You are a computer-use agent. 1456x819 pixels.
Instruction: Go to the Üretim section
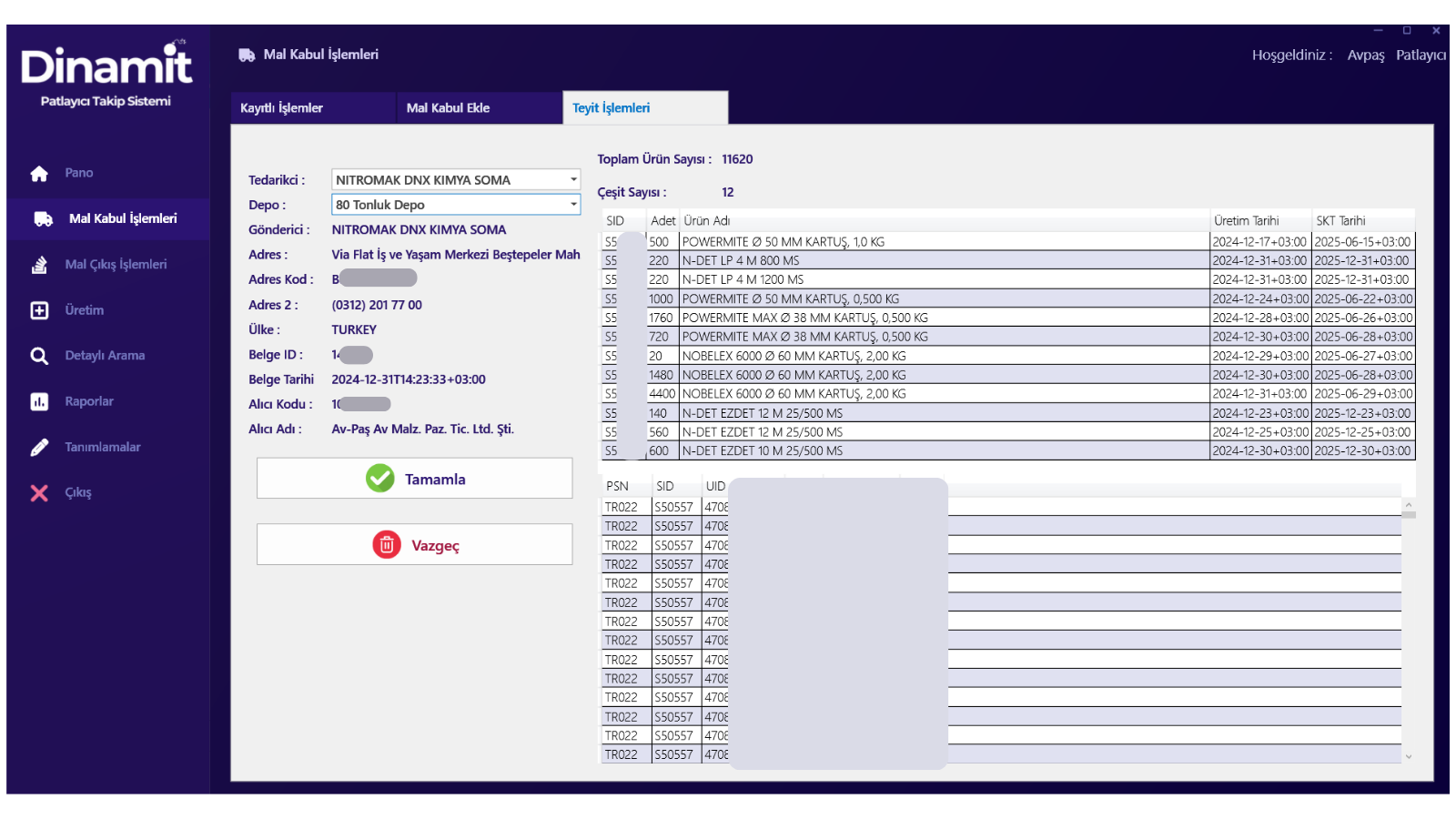pyautogui.click(x=84, y=310)
